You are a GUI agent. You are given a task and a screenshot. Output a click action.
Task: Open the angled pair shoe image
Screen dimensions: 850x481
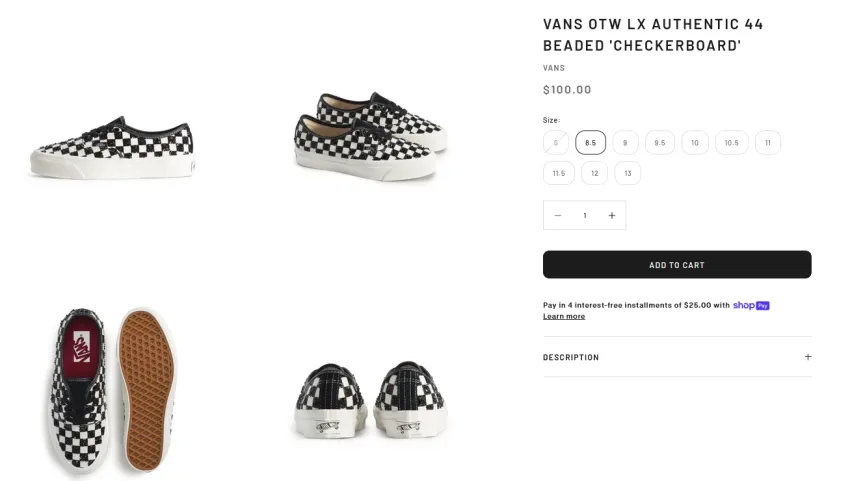[371, 136]
